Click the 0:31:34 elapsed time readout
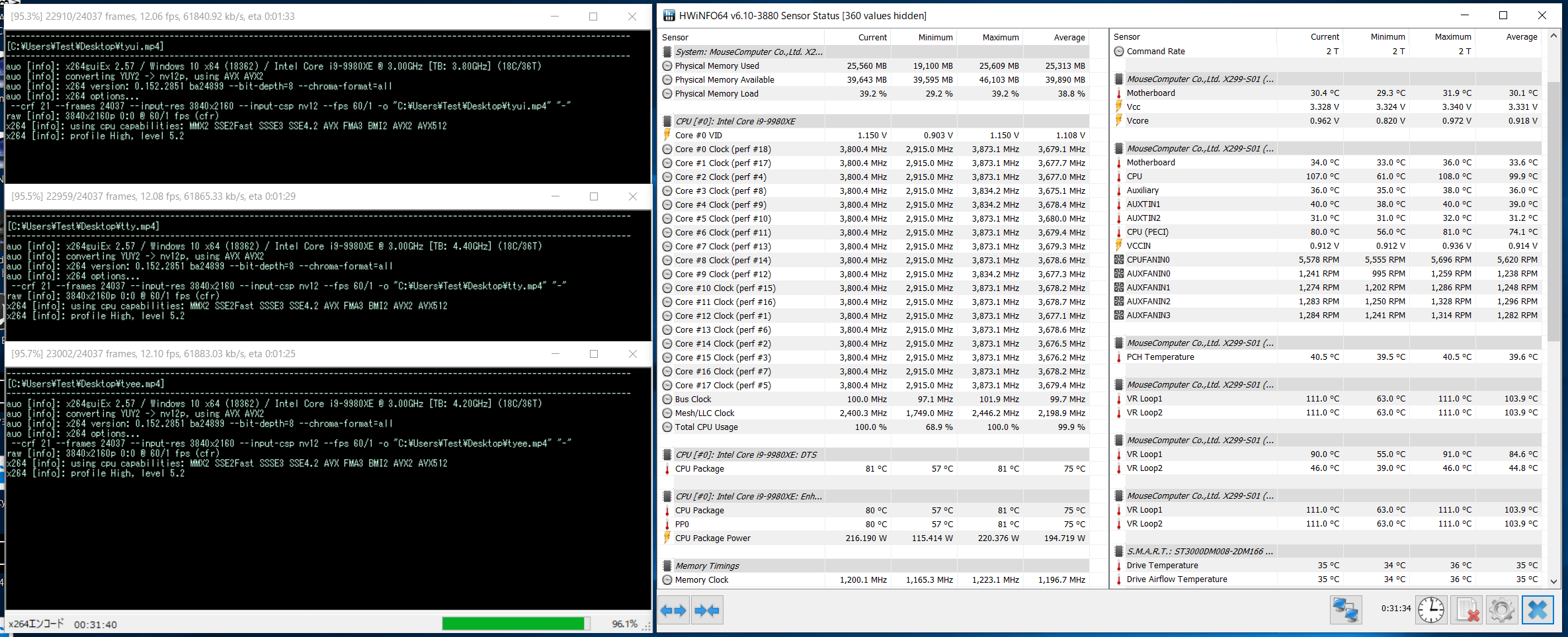Viewport: 1568px width, 637px height. [1395, 609]
